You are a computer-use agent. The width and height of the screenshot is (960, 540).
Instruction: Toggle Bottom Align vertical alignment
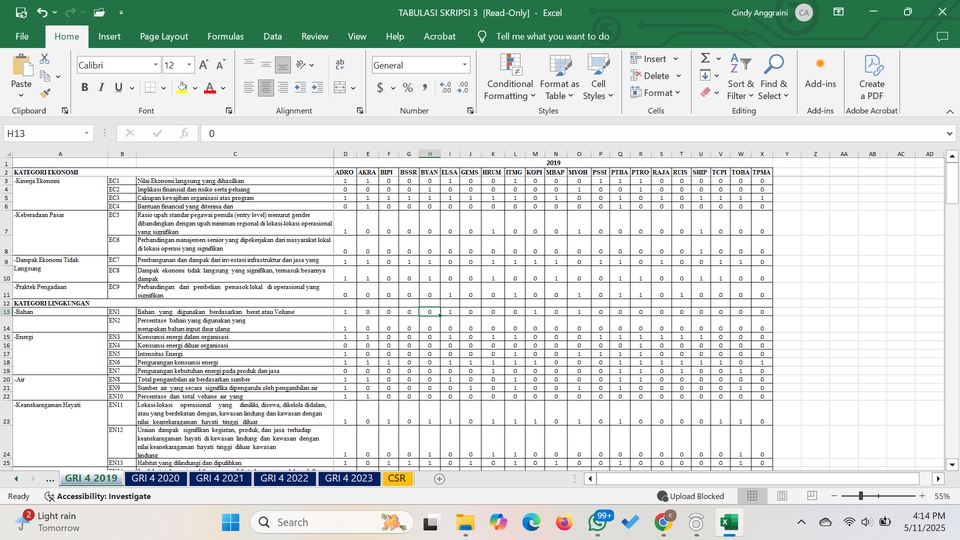(283, 65)
